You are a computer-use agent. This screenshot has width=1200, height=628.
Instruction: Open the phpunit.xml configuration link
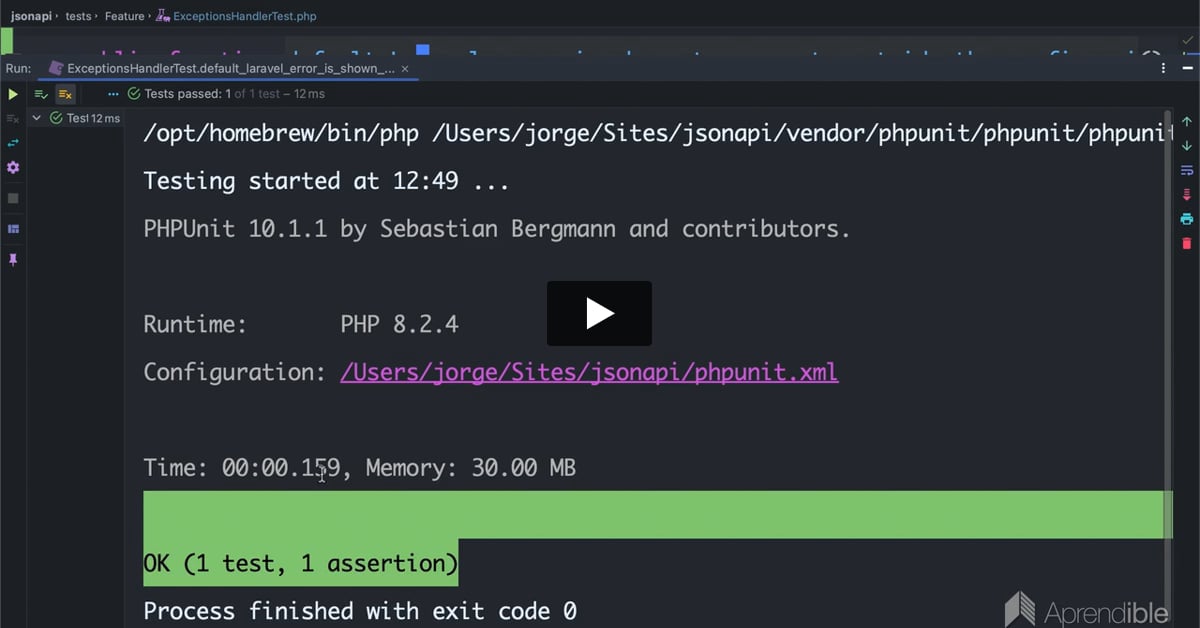click(589, 372)
